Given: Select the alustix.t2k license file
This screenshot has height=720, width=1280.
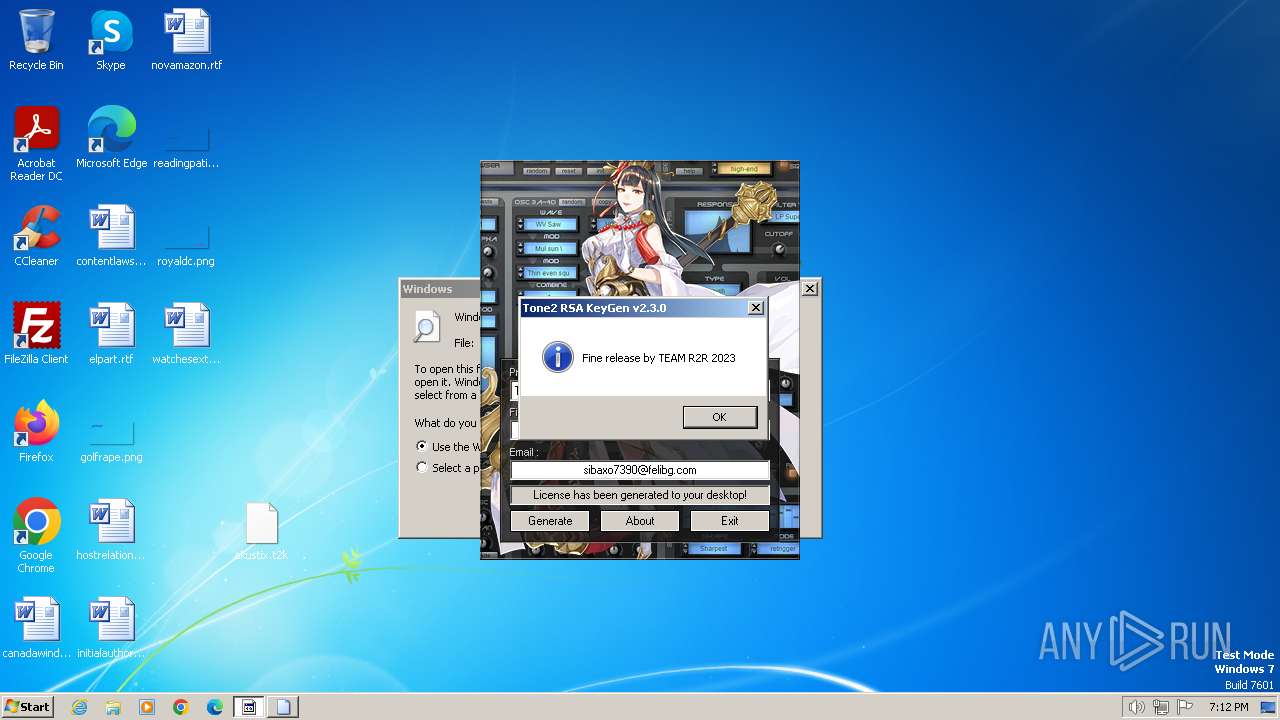Looking at the screenshot, I should pos(261,530).
